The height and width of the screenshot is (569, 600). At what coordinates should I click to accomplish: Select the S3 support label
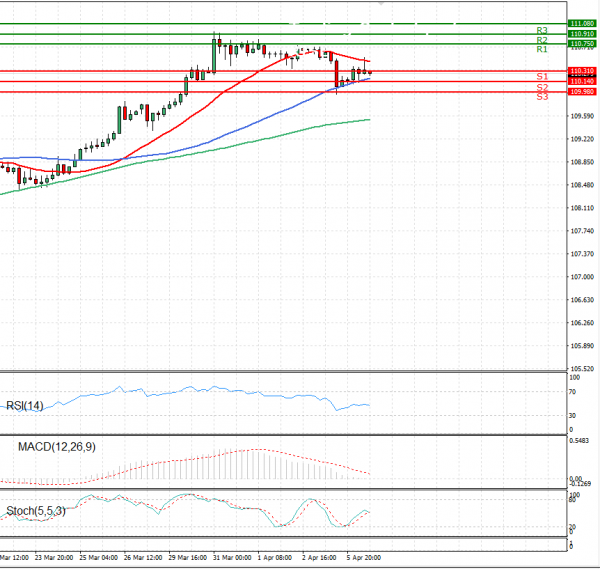541,96
